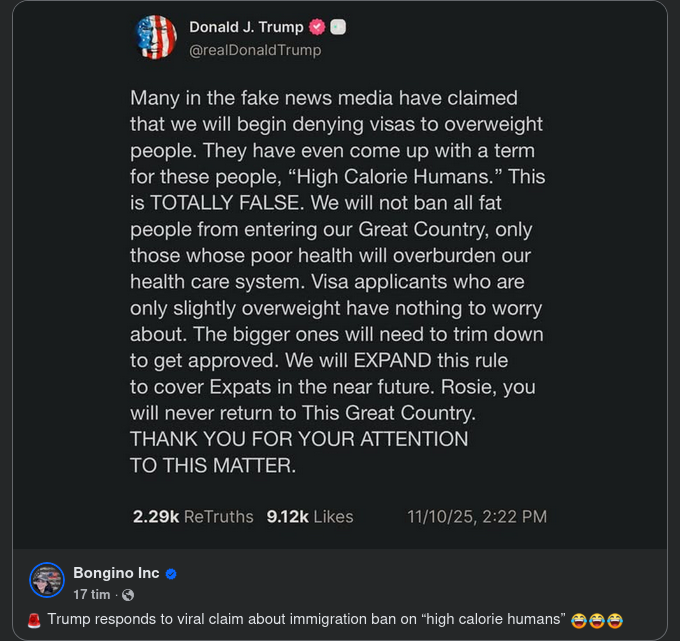The image size is (680, 641).
Task: Open the Donald J. Trump profile name
Action: point(246,27)
